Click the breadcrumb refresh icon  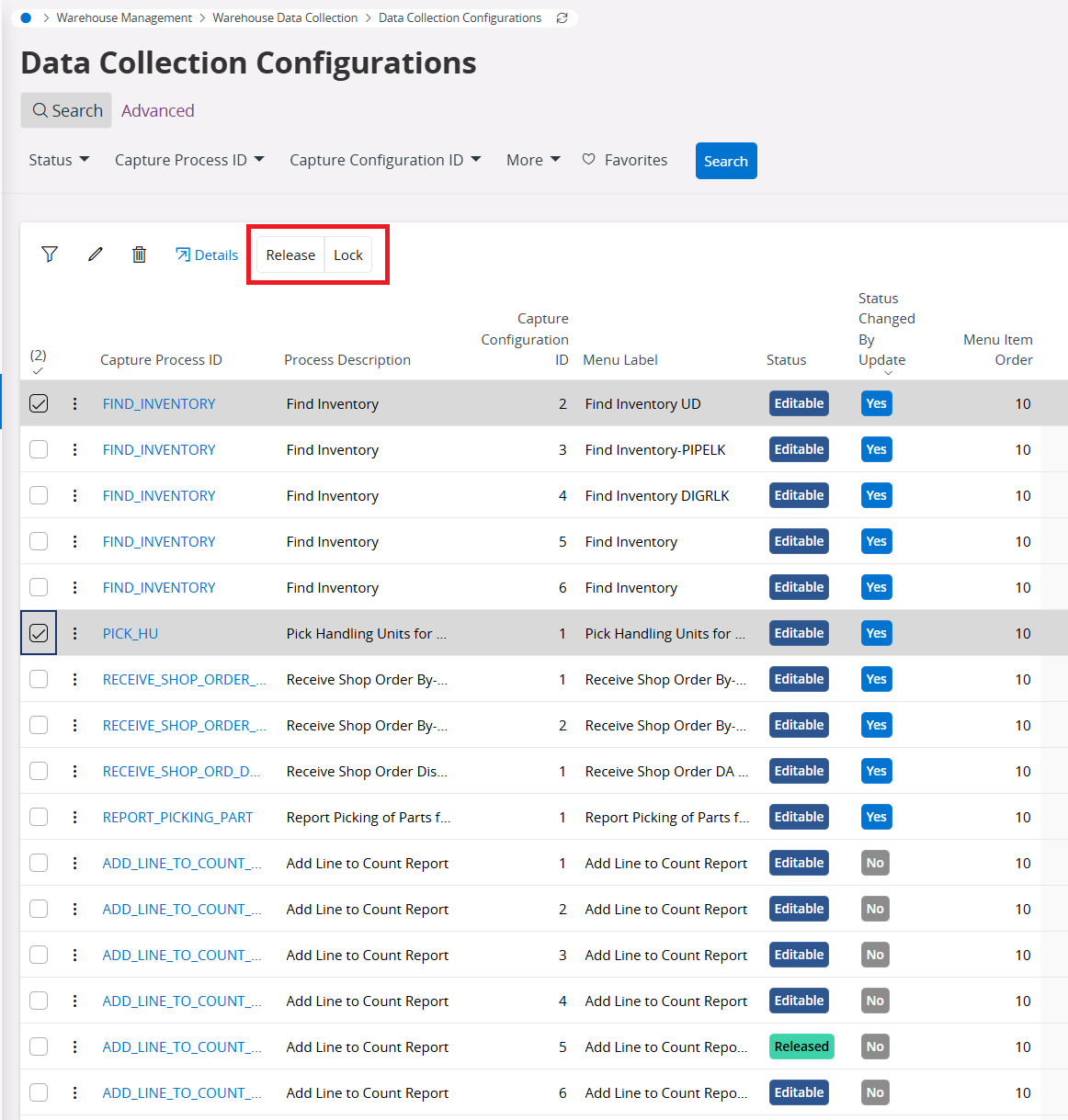(562, 17)
